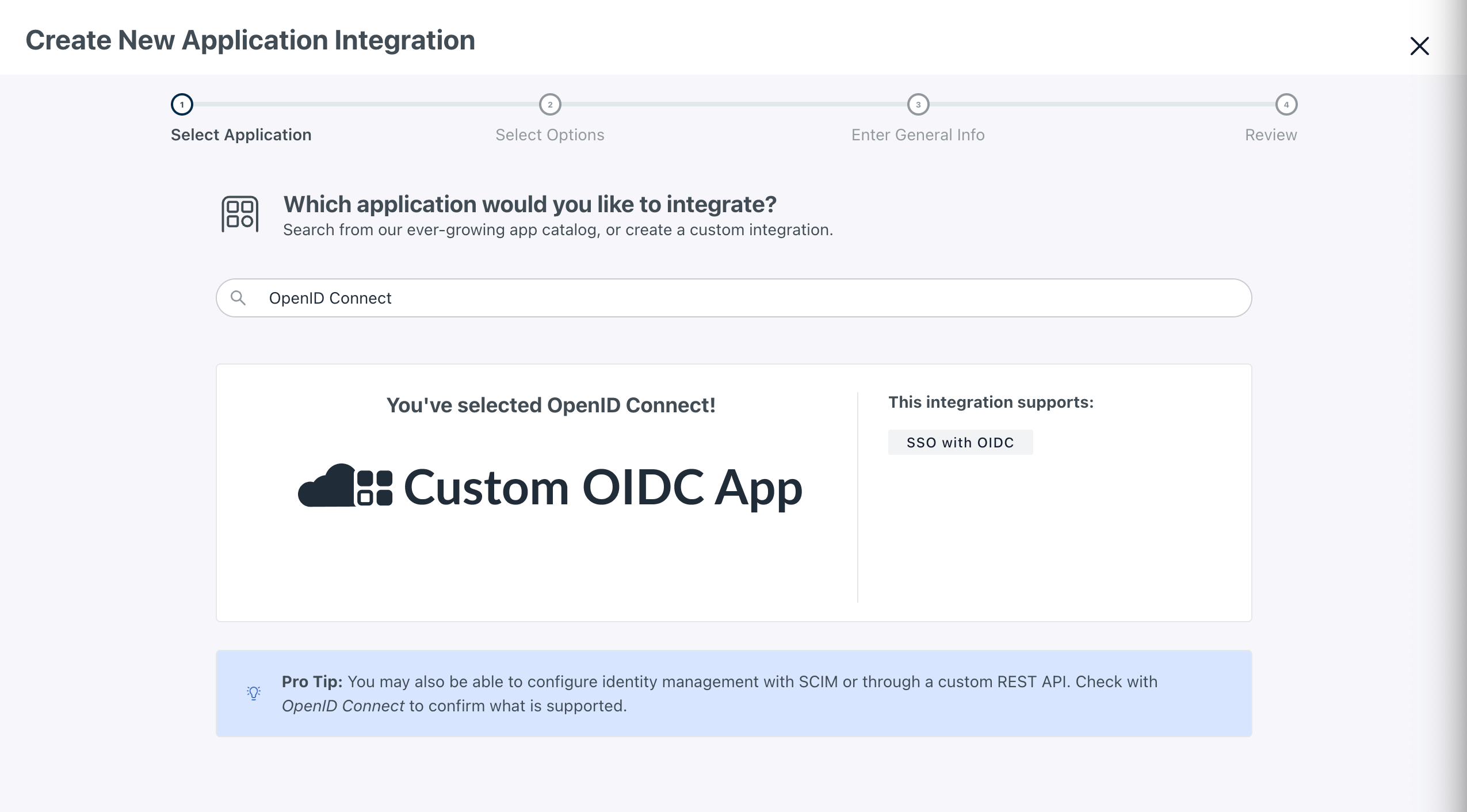Click the Which application would you like heading
The width and height of the screenshot is (1467, 812).
[x=529, y=204]
